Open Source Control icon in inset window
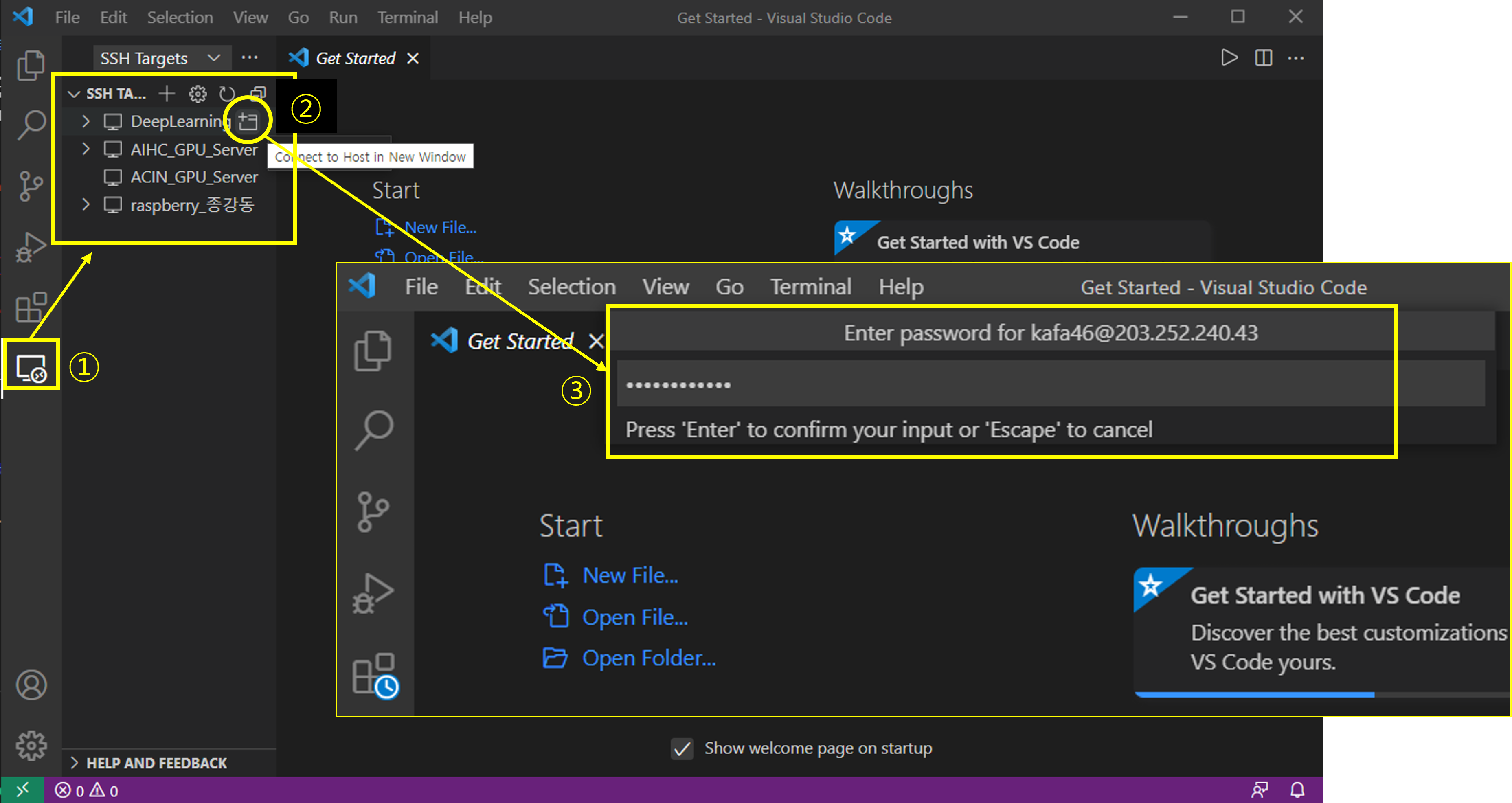Screen dimensions: 1512x803 click(373, 511)
